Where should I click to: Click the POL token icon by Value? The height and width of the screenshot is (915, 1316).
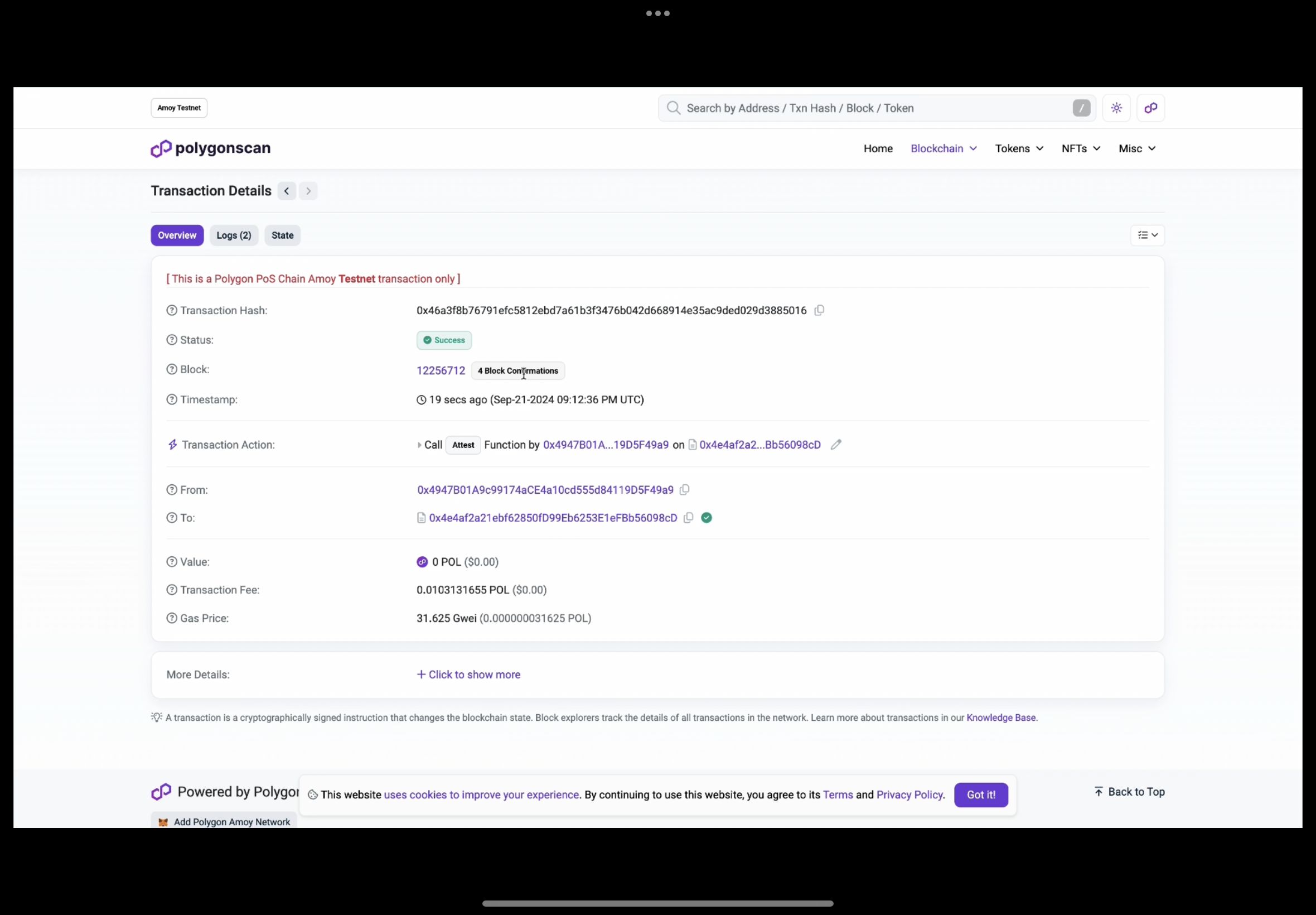click(422, 562)
